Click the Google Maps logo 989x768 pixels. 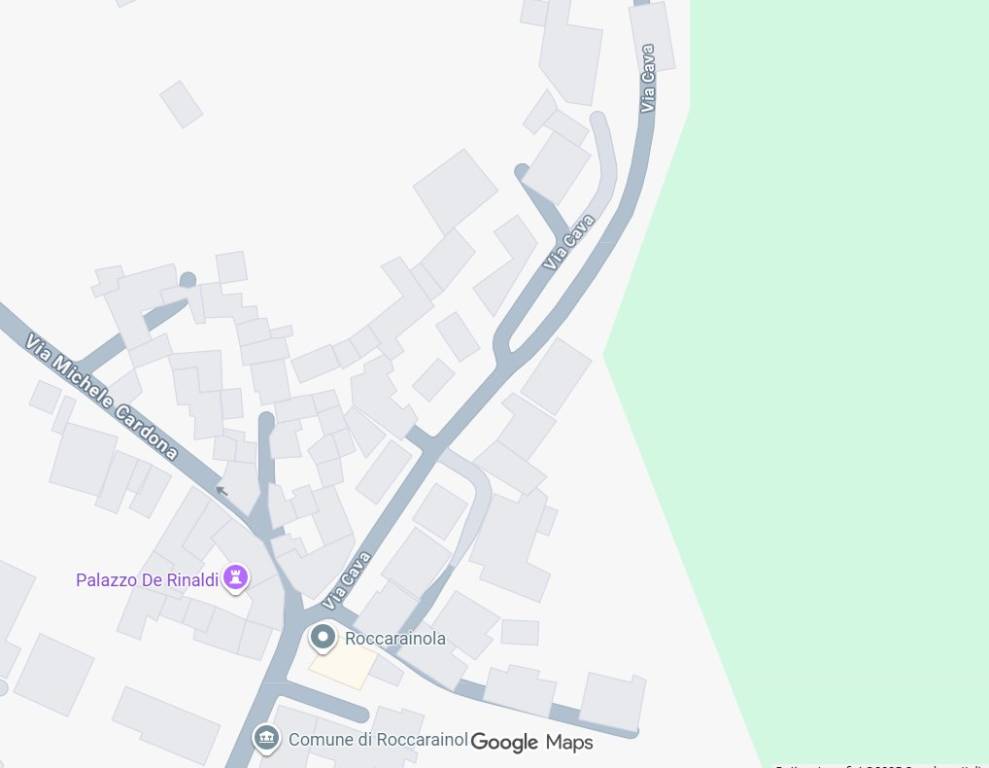[x=532, y=742]
